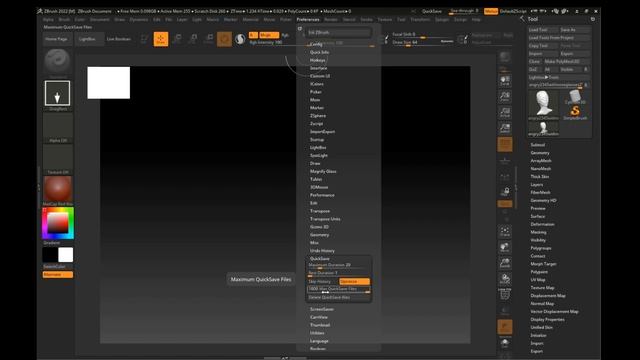Select the black secondary color swatch

point(50,255)
